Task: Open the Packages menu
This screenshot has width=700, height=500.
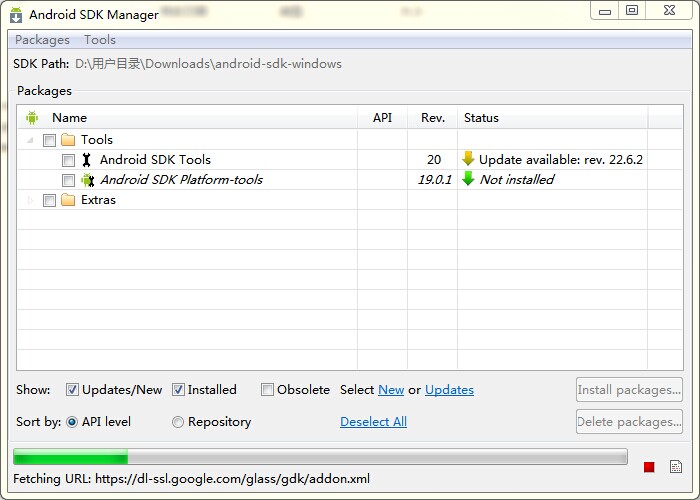Action: click(42, 40)
